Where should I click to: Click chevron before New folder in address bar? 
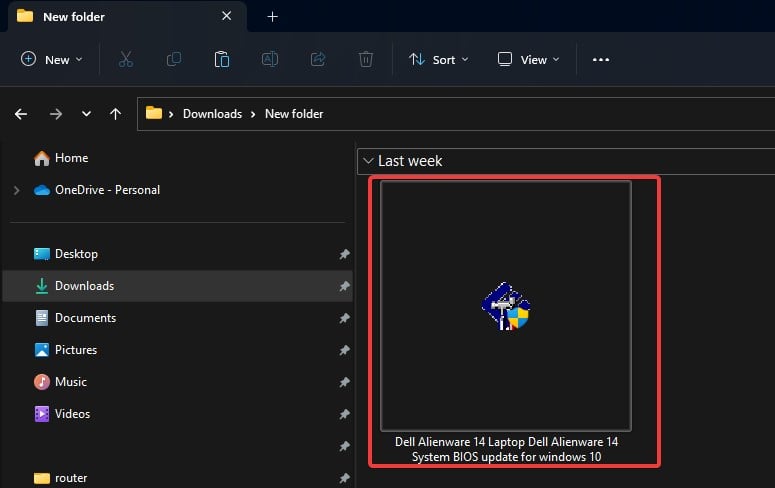(x=253, y=115)
